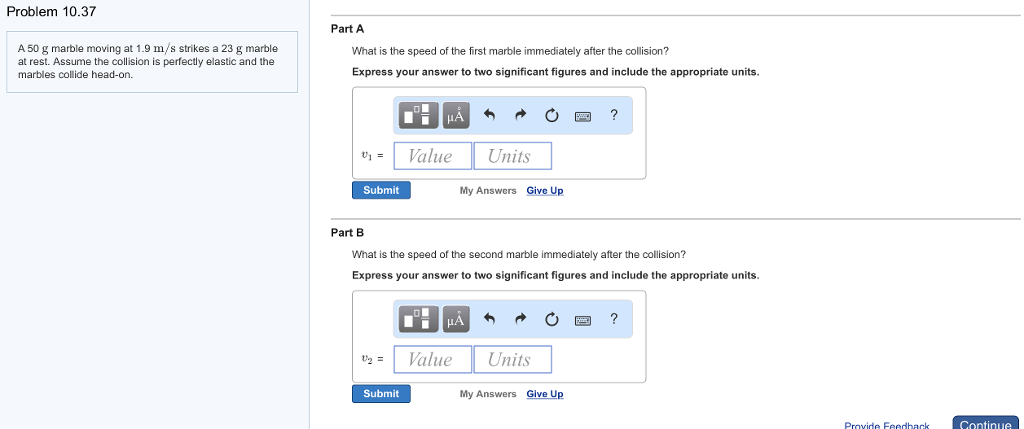Click the Units field for v1

click(510, 156)
